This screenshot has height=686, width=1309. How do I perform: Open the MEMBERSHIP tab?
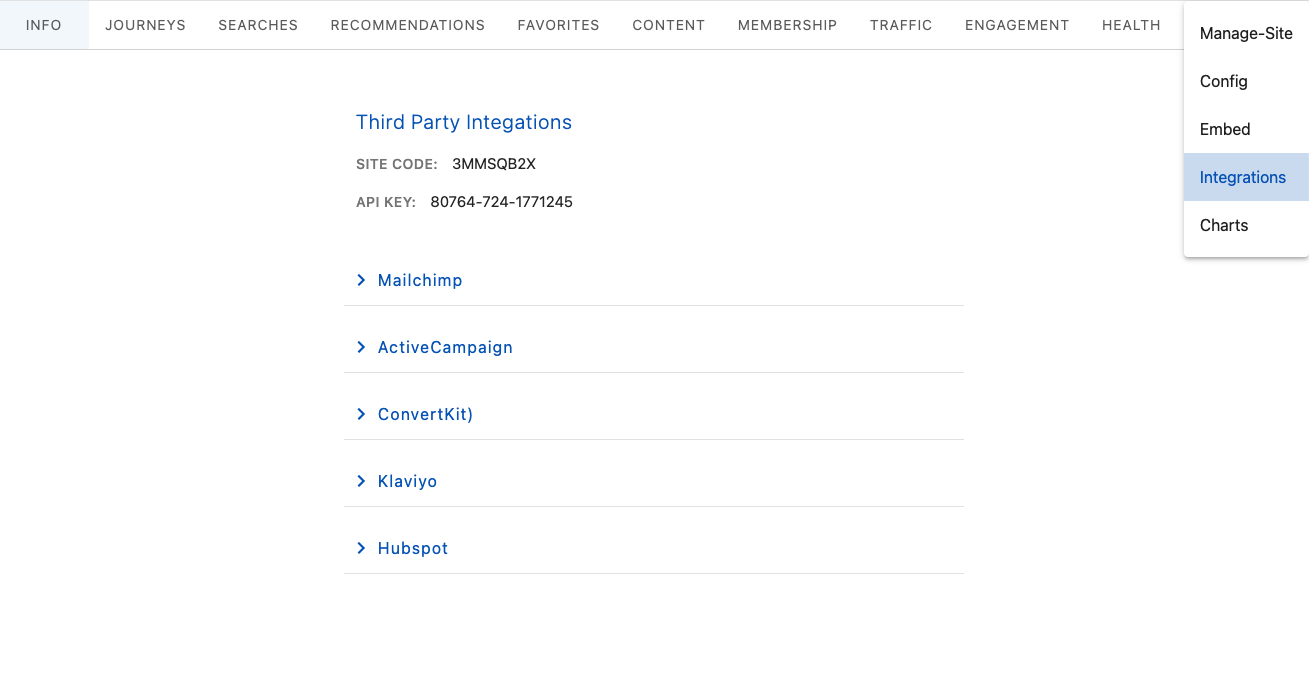788,25
